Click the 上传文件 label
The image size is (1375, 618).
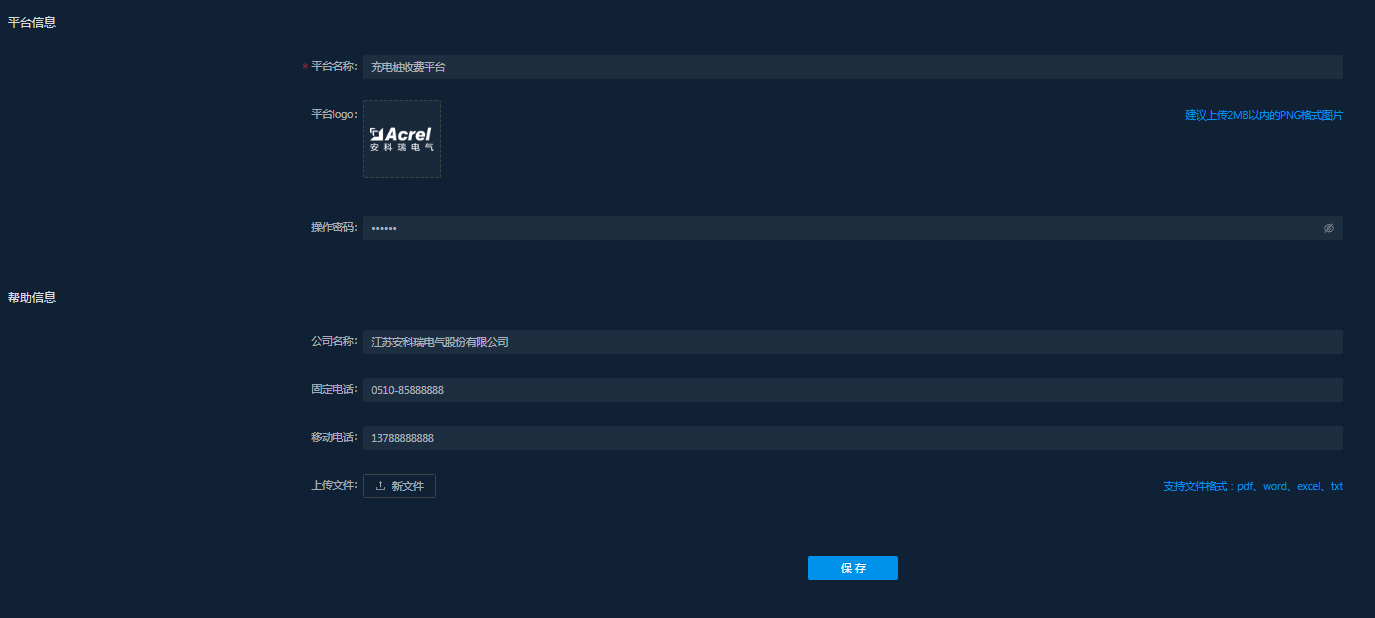click(333, 485)
